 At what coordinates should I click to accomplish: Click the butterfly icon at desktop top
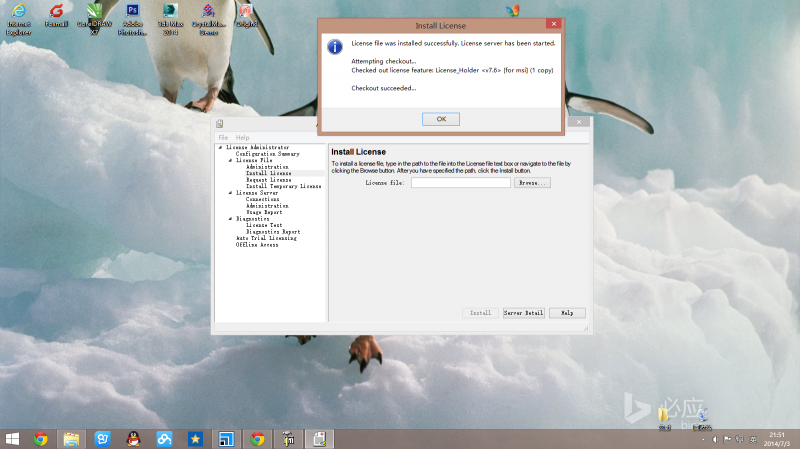click(513, 10)
